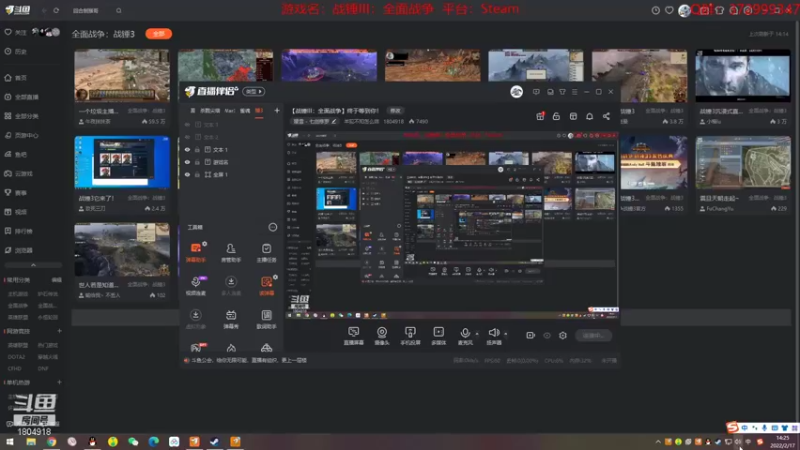Open the 直播伴侣 hamburger menu
800x450 pixels.
point(574,92)
